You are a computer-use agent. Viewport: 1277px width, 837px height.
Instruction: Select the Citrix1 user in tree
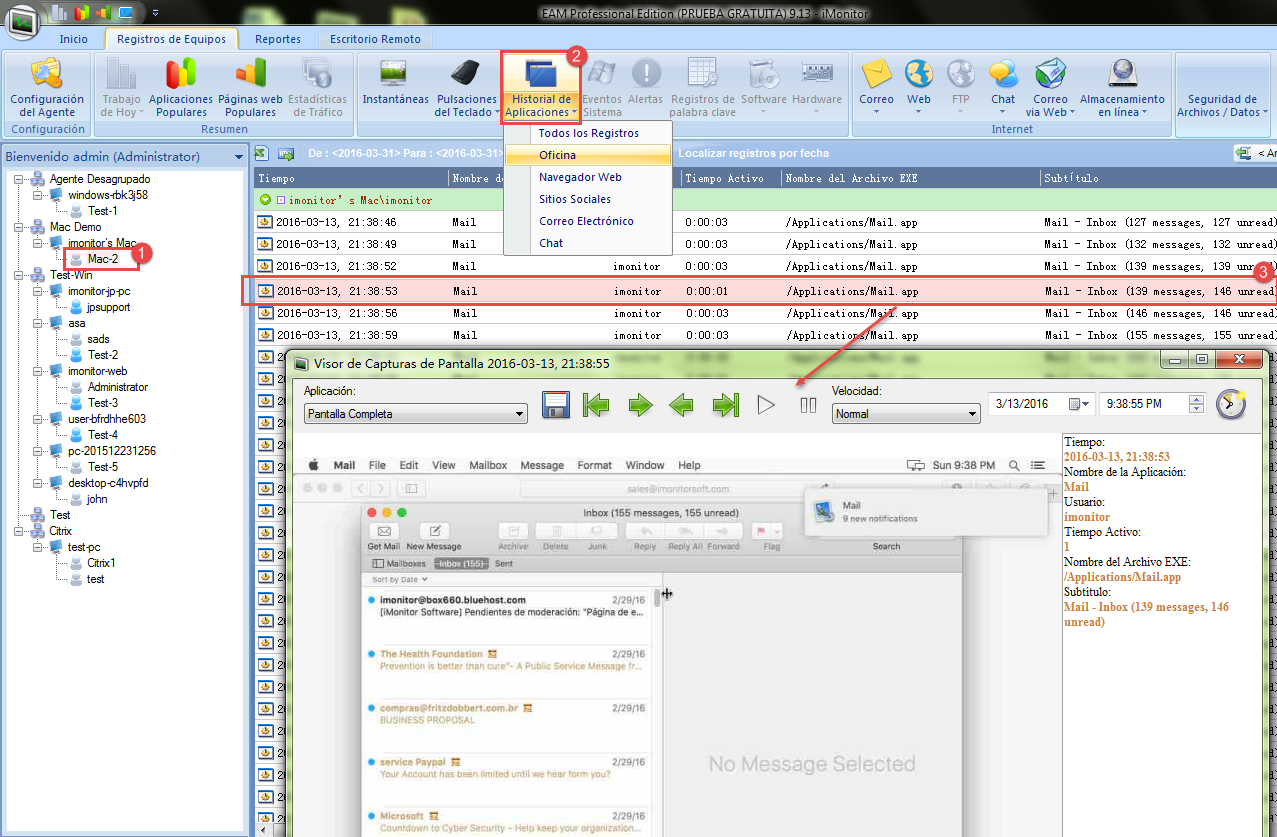[101, 563]
